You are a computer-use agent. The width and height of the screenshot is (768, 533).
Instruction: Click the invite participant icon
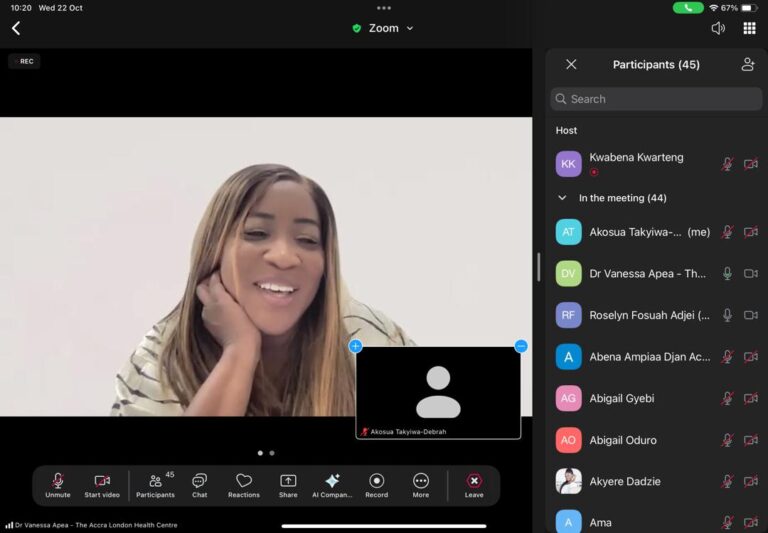(747, 64)
